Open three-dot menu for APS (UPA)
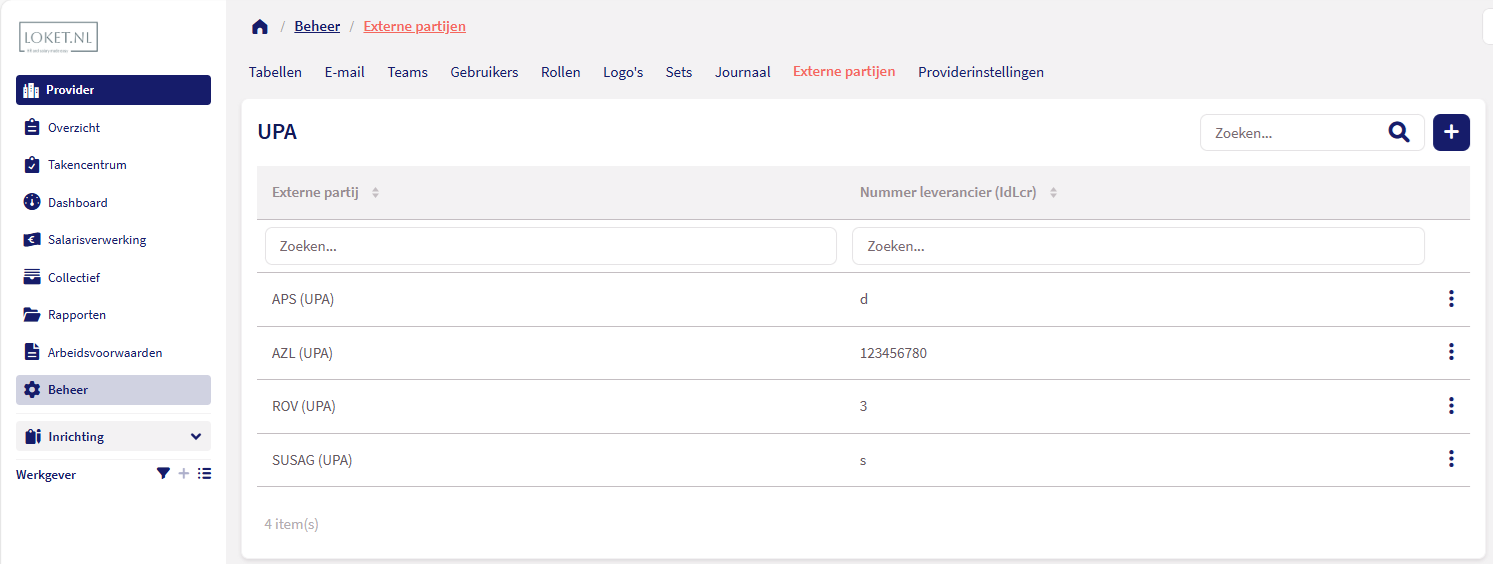This screenshot has height=564, width=1493. tap(1450, 299)
